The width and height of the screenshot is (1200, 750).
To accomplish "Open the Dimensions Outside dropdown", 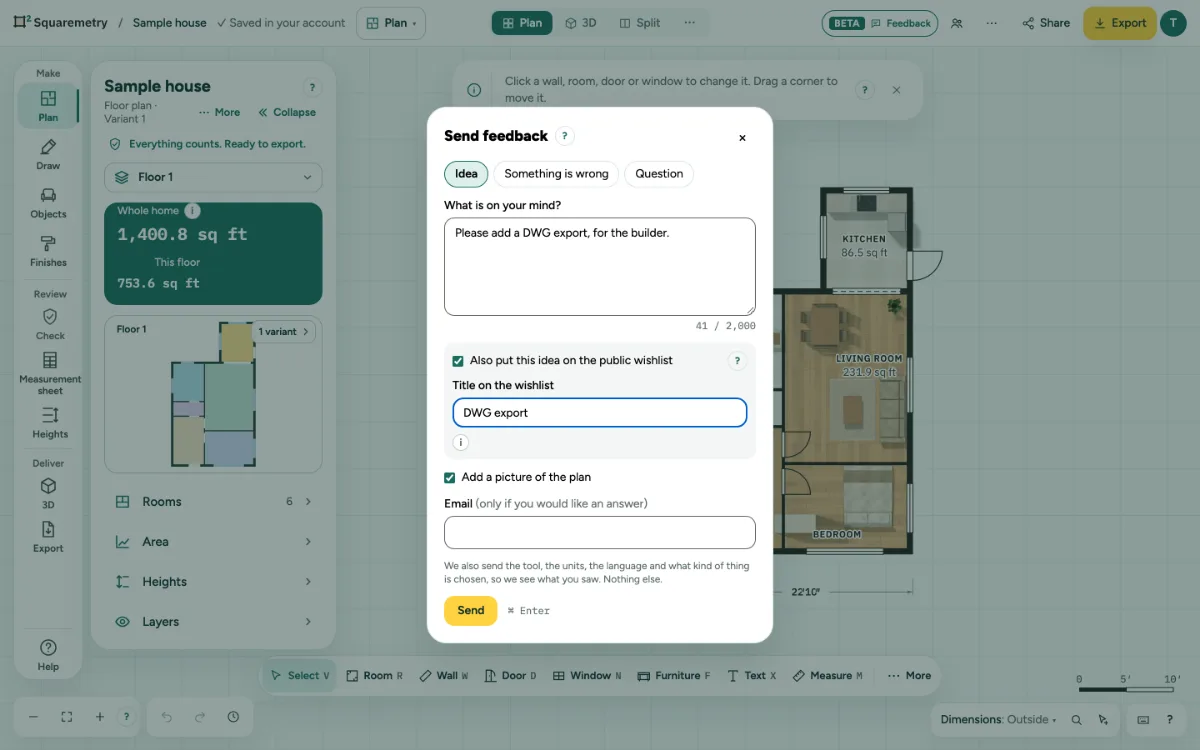I will [x=998, y=719].
